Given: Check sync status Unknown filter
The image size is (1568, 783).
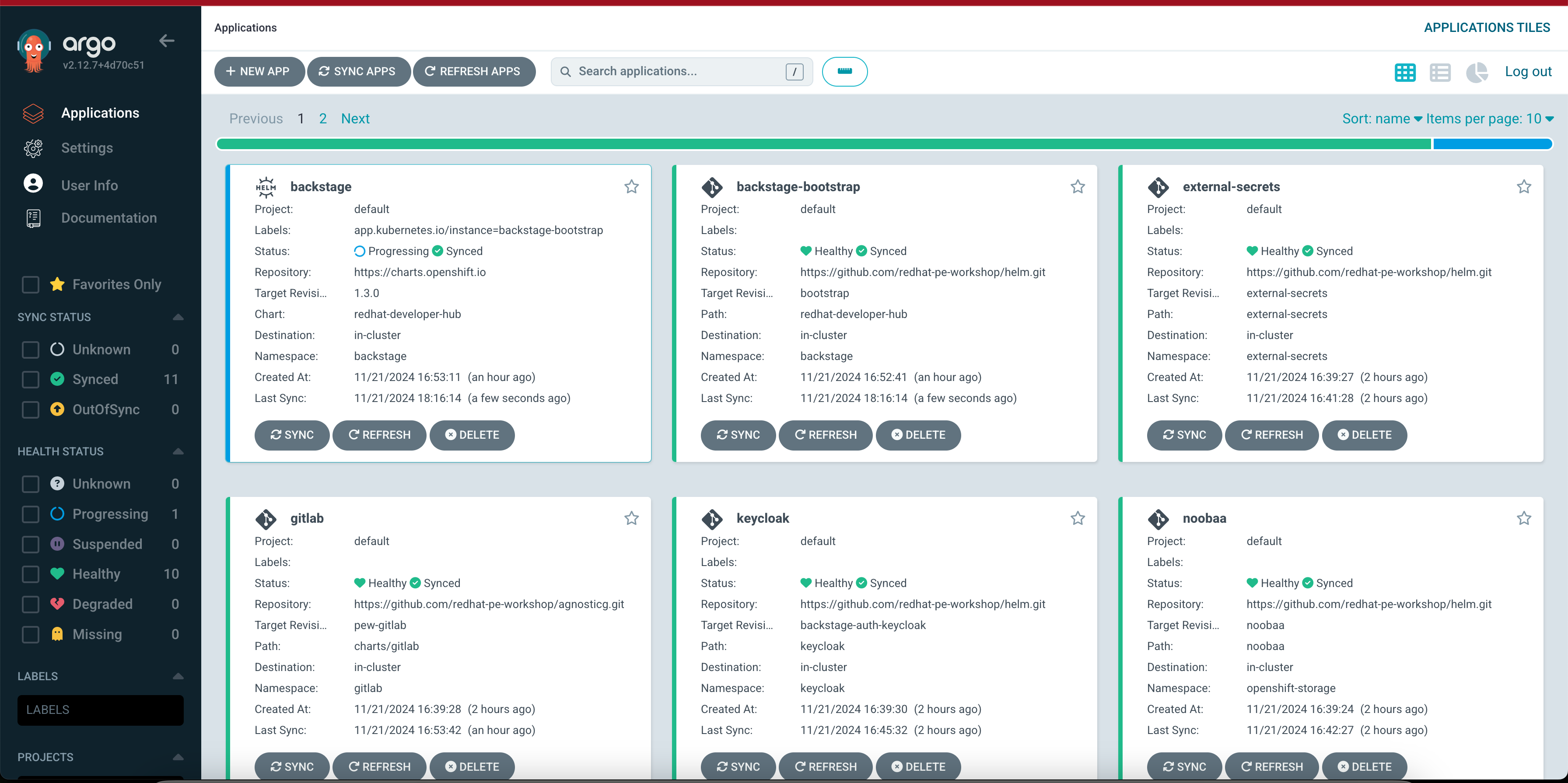Looking at the screenshot, I should tap(31, 350).
